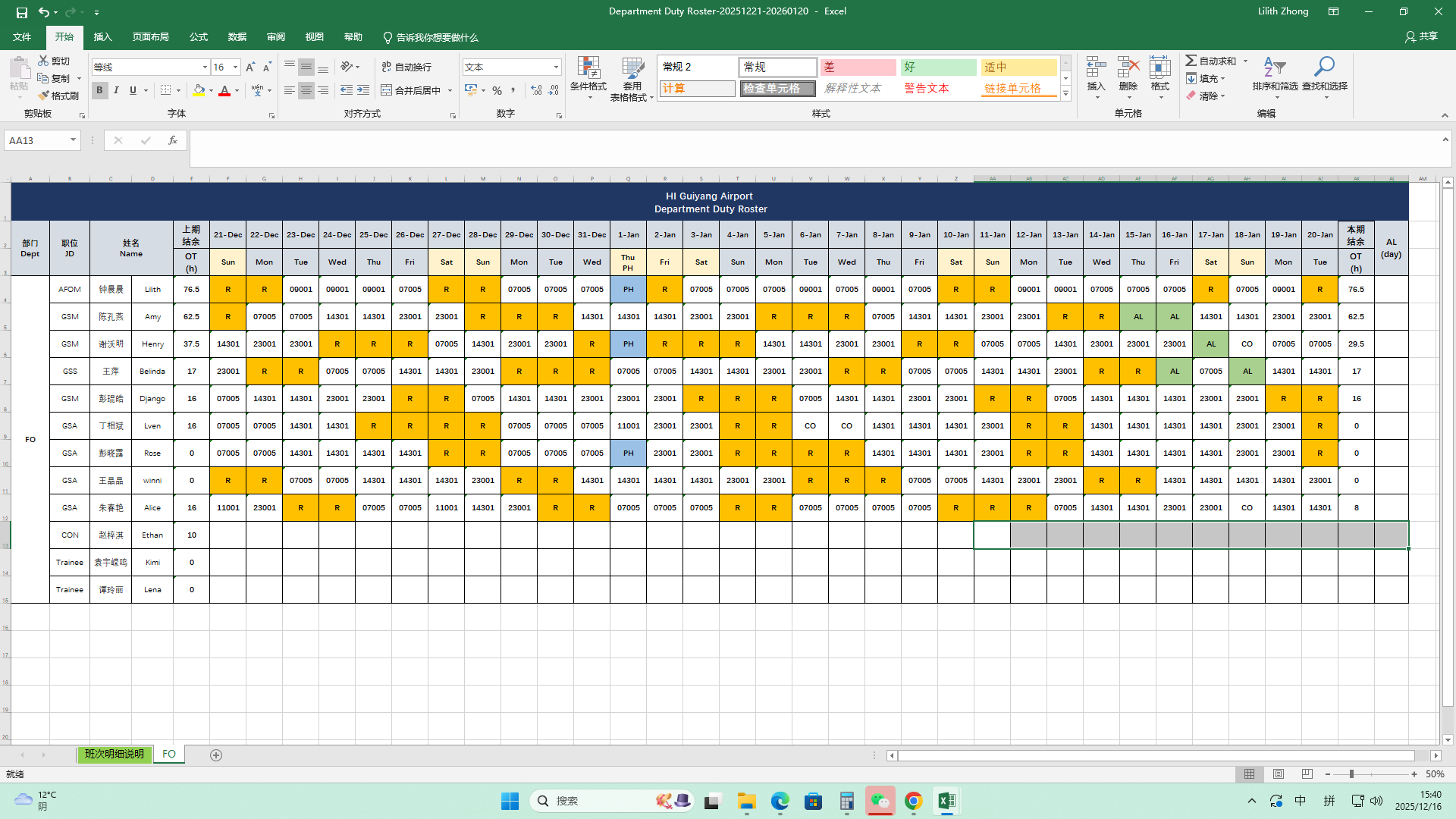Image resolution: width=1456 pixels, height=819 pixels.
Task: Click the AutoSum sigma icon
Action: click(1191, 61)
